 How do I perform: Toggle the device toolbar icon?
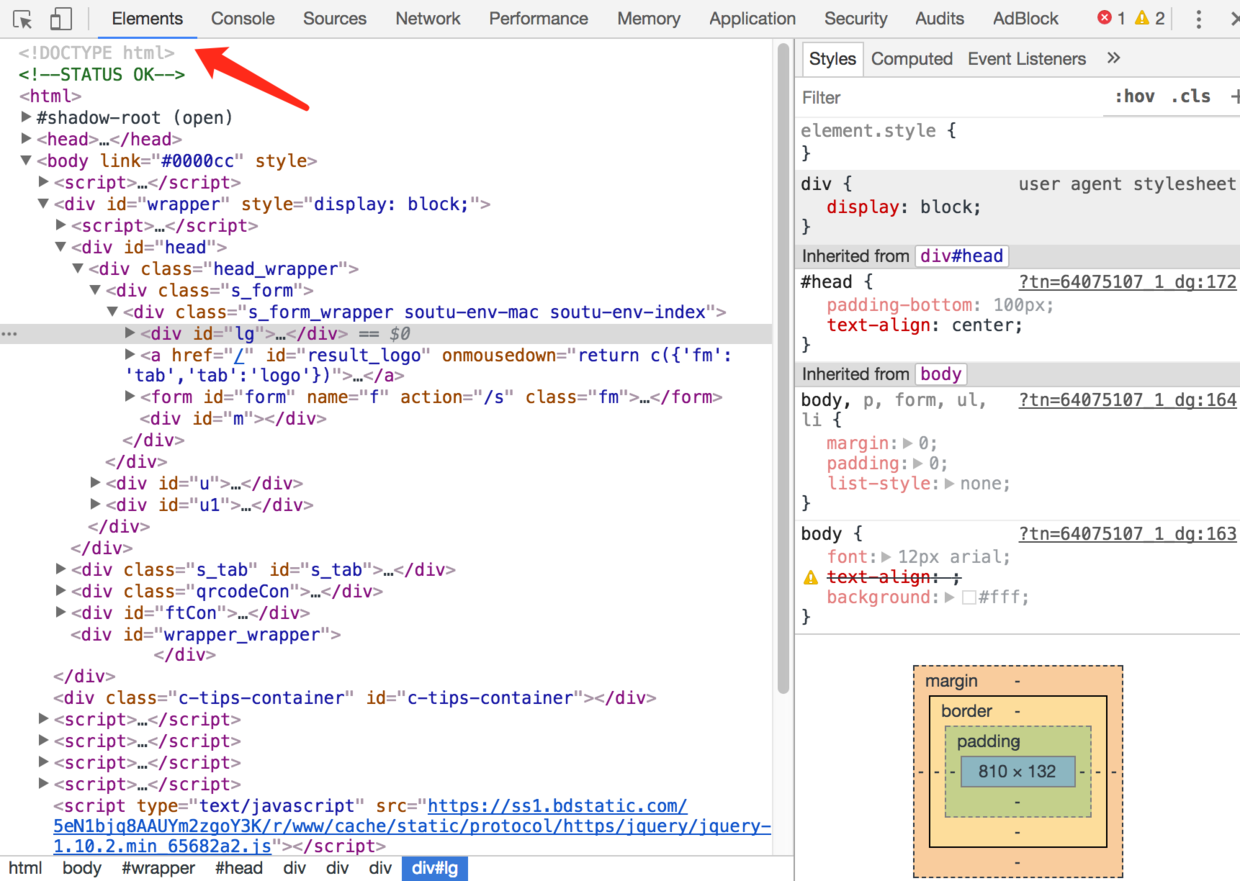click(61, 19)
